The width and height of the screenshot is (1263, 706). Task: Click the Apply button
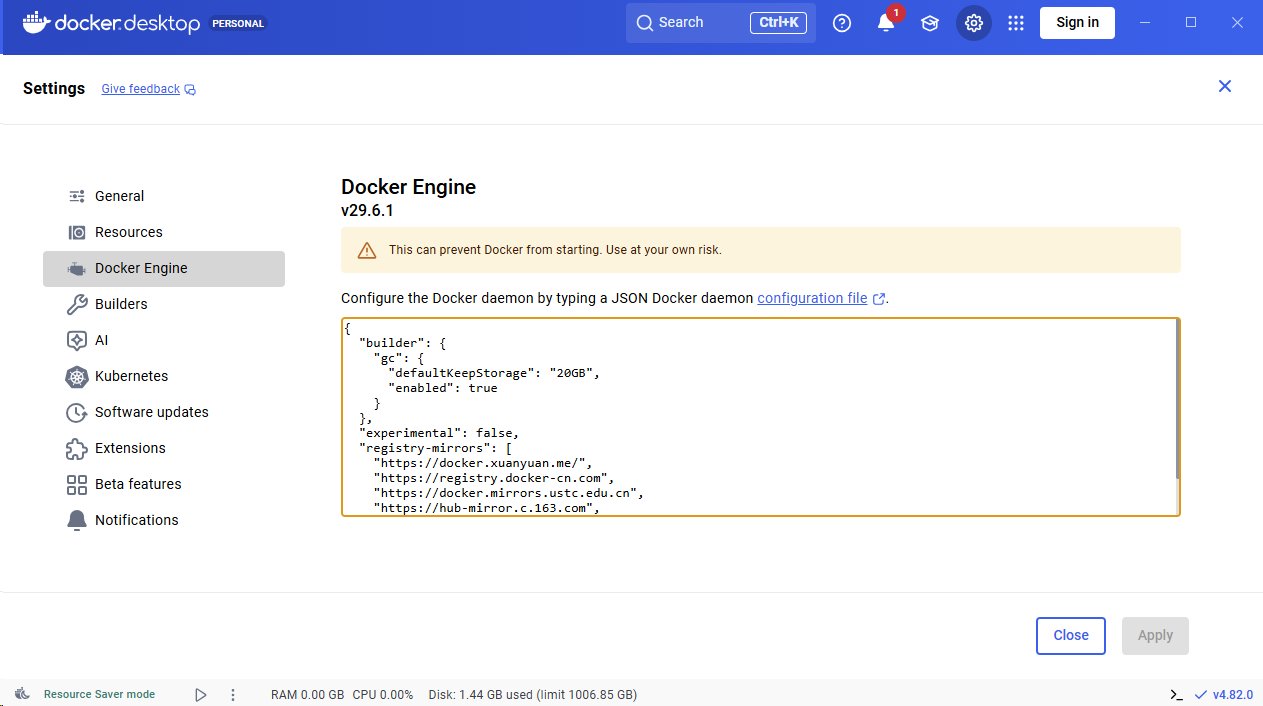pyautogui.click(x=1155, y=635)
